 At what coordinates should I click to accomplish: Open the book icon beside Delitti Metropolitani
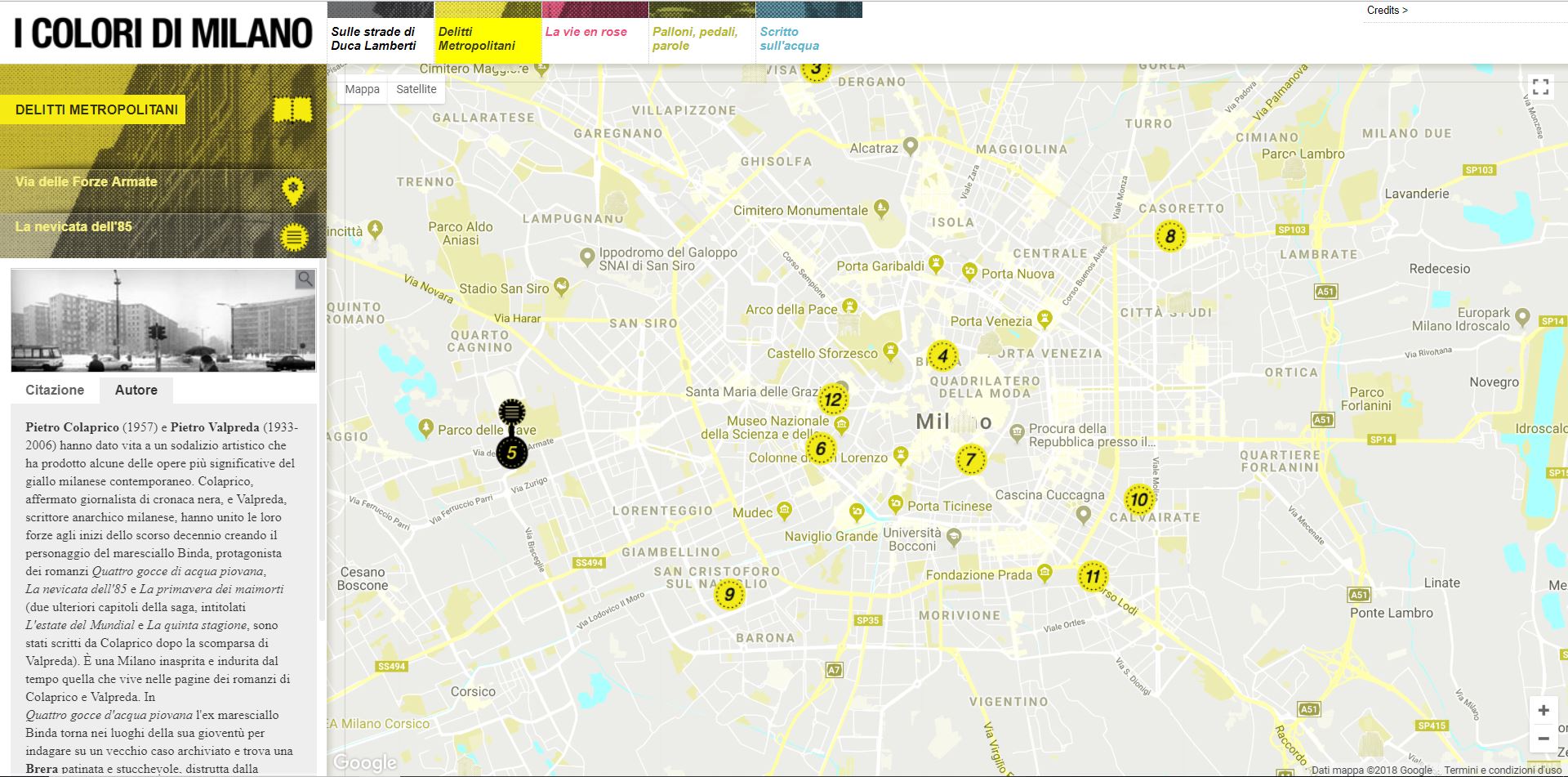292,109
